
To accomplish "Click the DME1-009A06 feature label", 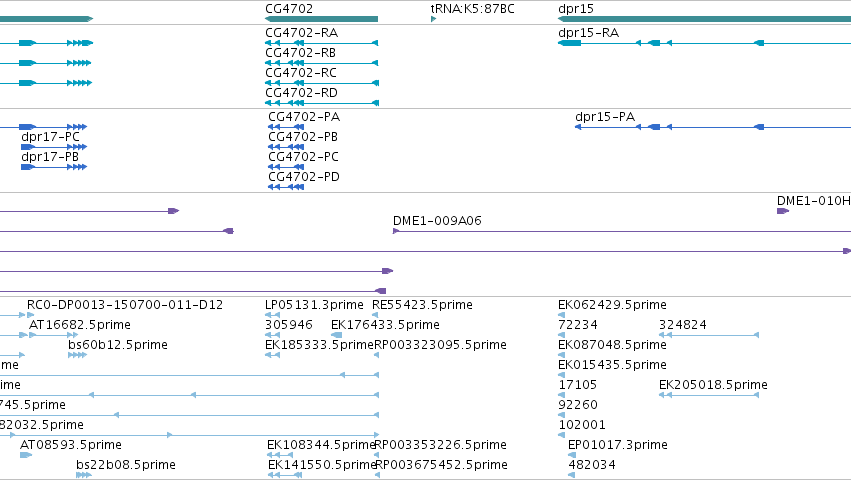I will click(437, 220).
